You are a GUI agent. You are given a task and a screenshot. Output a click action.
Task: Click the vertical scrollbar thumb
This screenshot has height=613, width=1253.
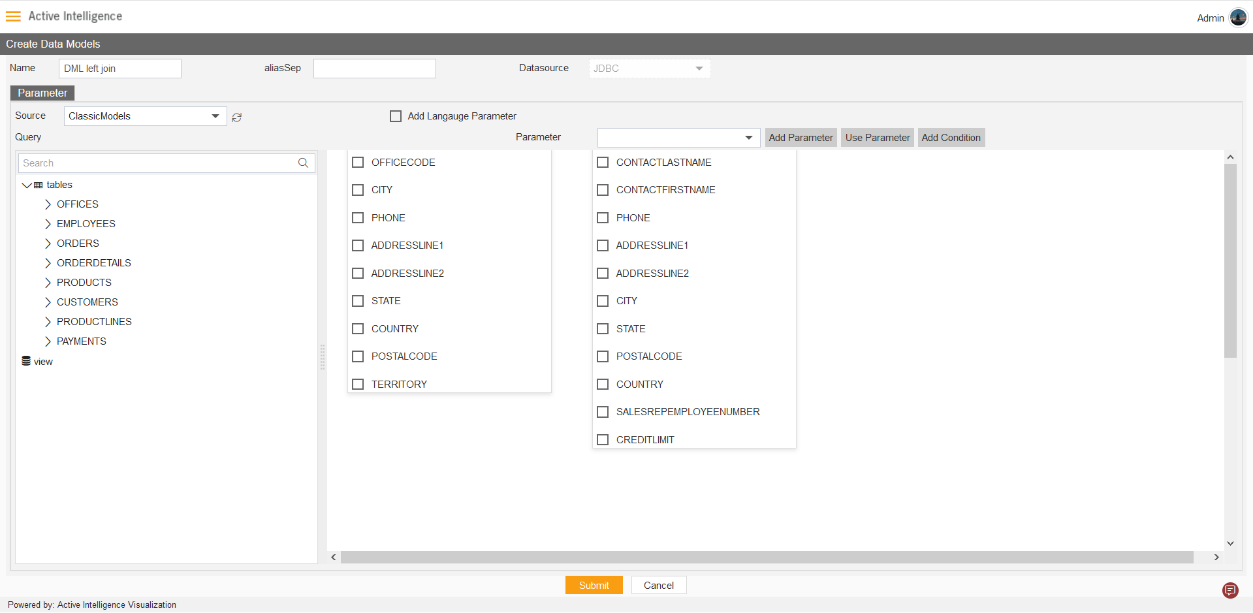1230,260
